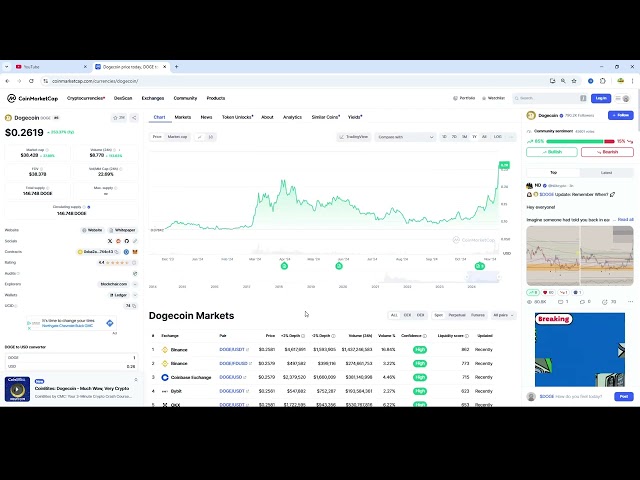The height and width of the screenshot is (480, 640).
Task: Toggle LOG scale on the chart
Action: [x=498, y=136]
